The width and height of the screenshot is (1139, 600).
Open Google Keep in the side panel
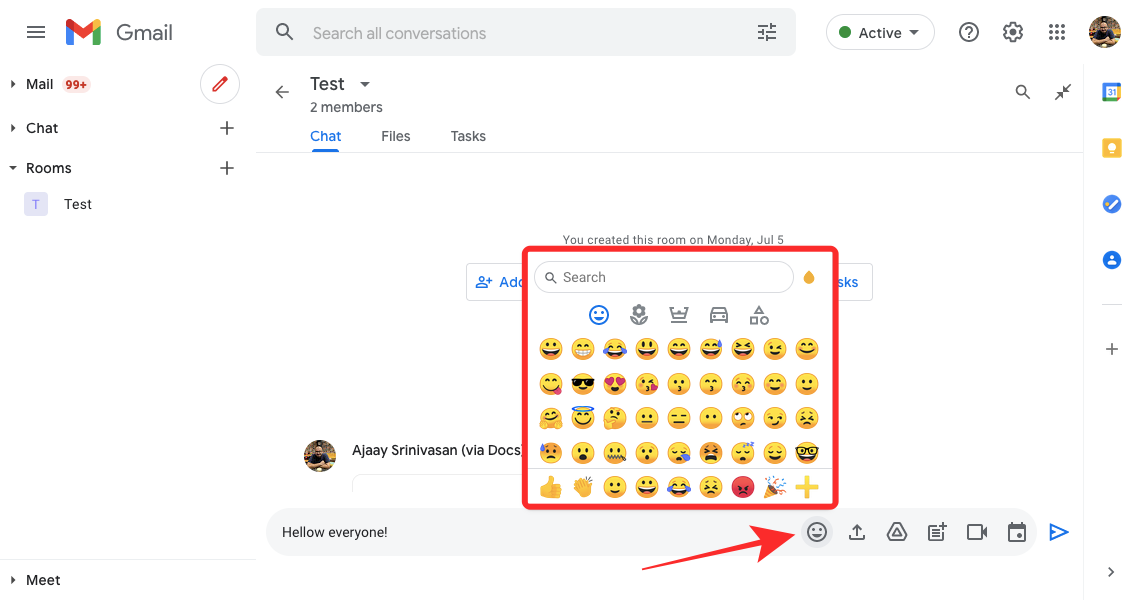point(1111,148)
